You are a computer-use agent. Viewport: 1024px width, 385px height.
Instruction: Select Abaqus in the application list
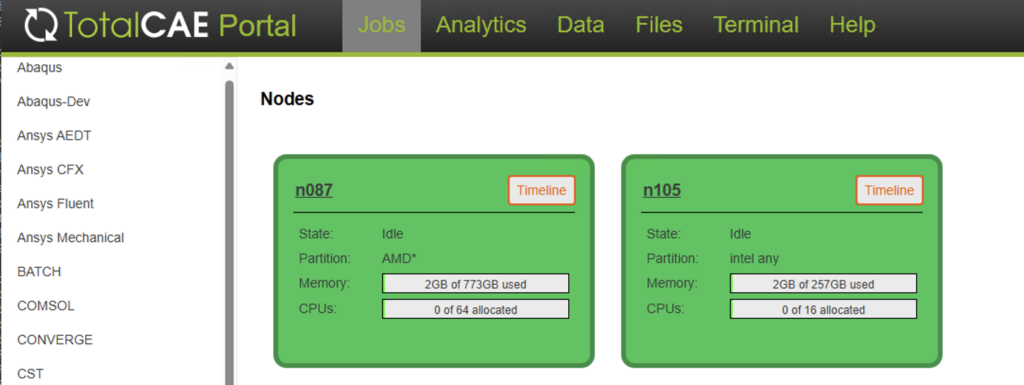click(40, 67)
